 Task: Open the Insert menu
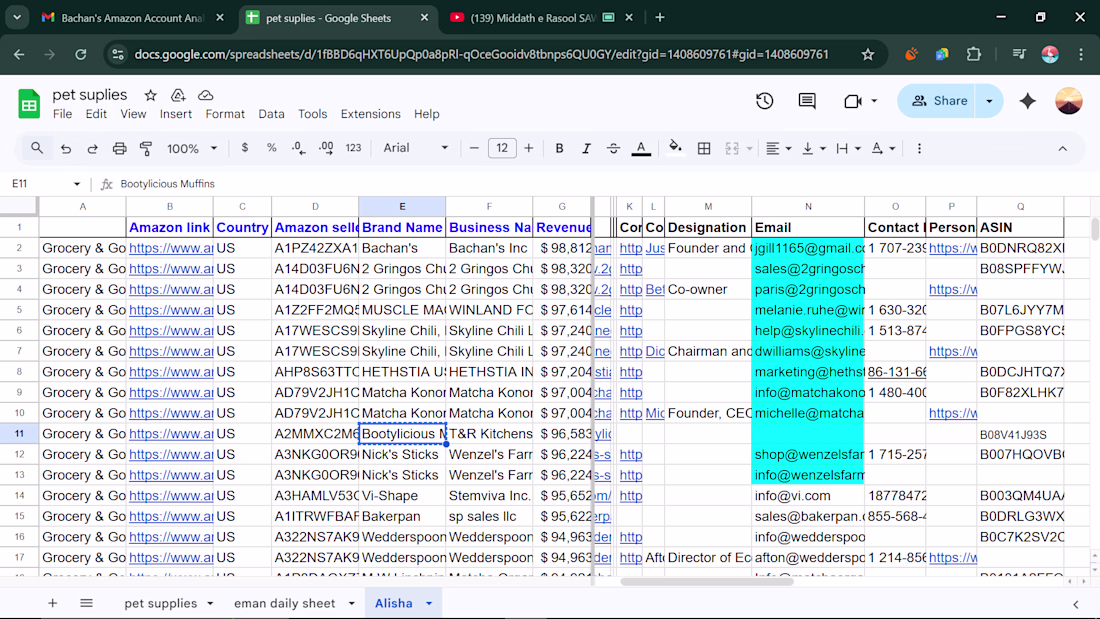tap(175, 114)
